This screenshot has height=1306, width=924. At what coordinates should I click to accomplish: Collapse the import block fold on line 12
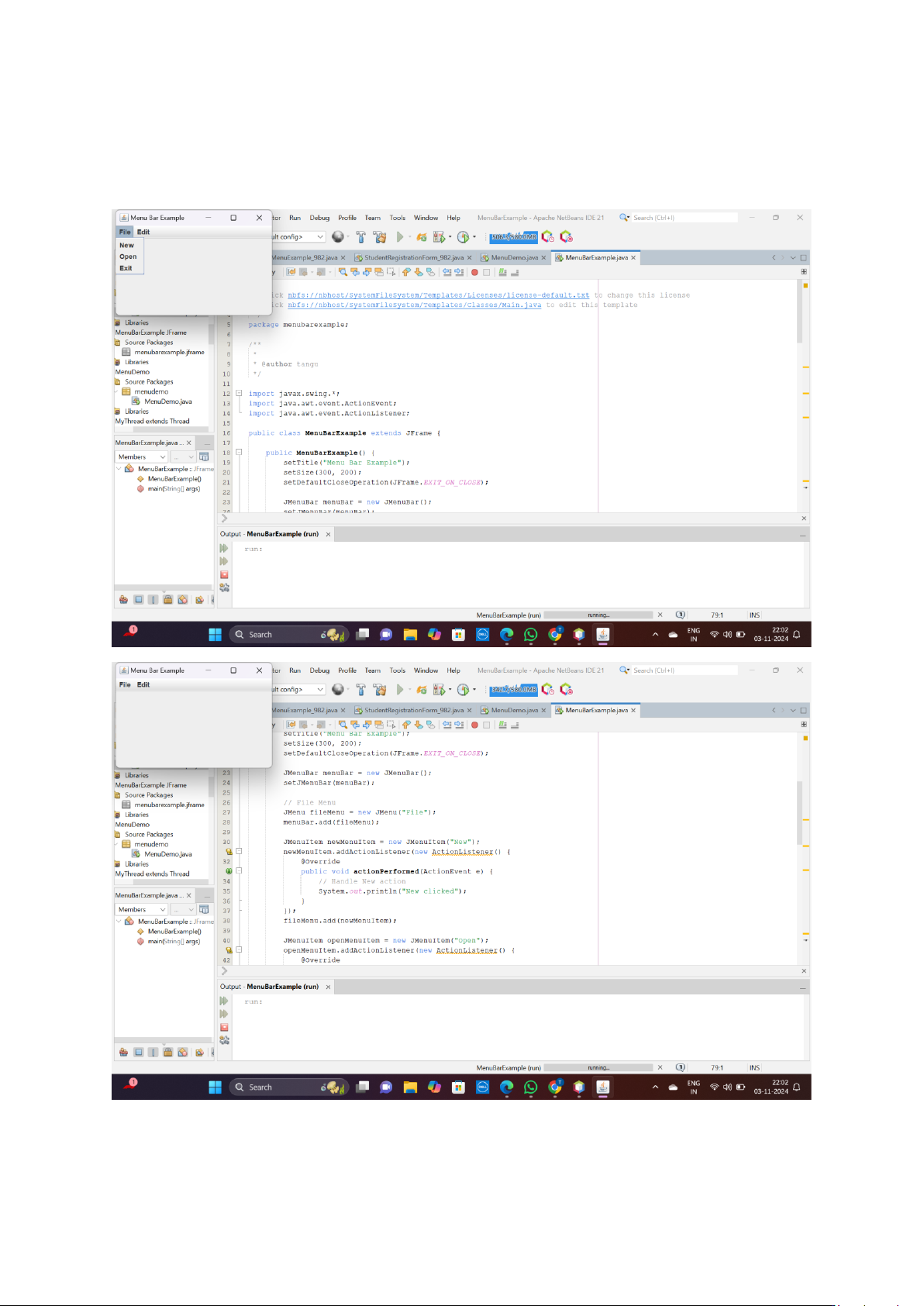[x=239, y=394]
